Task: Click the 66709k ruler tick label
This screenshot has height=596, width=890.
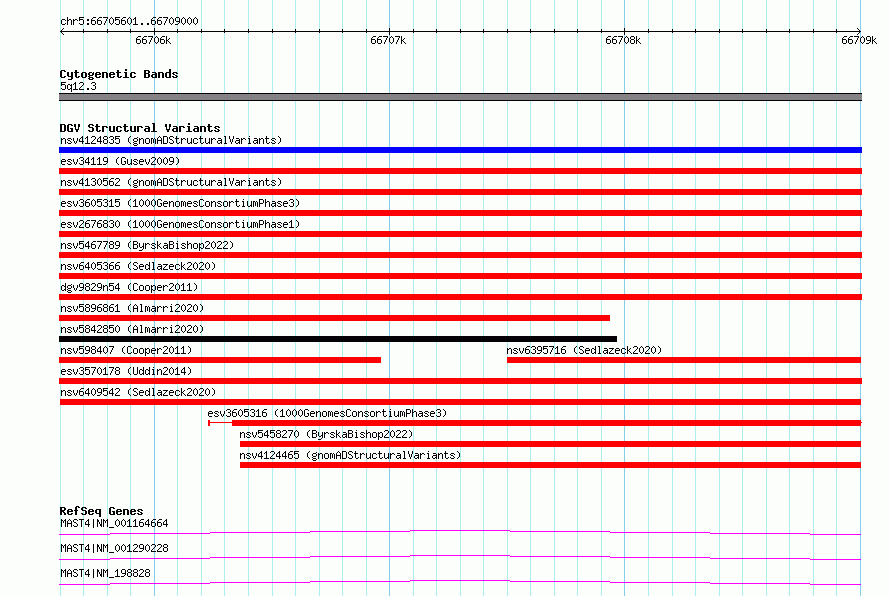Action: coord(859,40)
